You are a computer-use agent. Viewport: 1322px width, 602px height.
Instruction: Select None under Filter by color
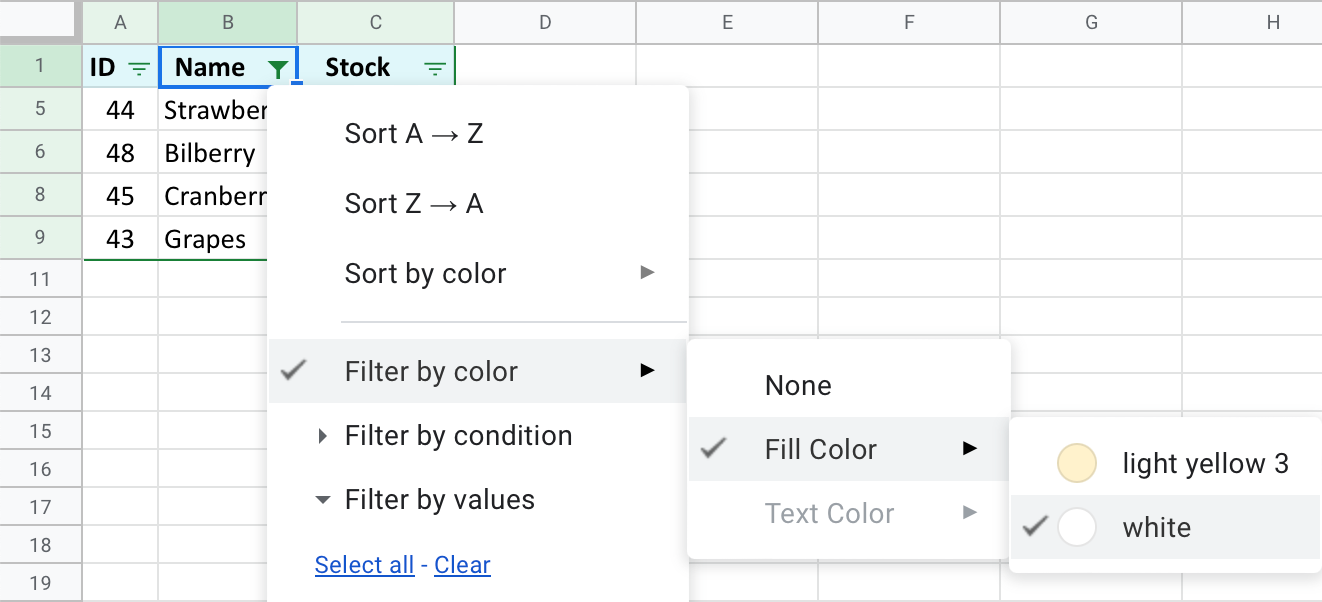pos(797,385)
